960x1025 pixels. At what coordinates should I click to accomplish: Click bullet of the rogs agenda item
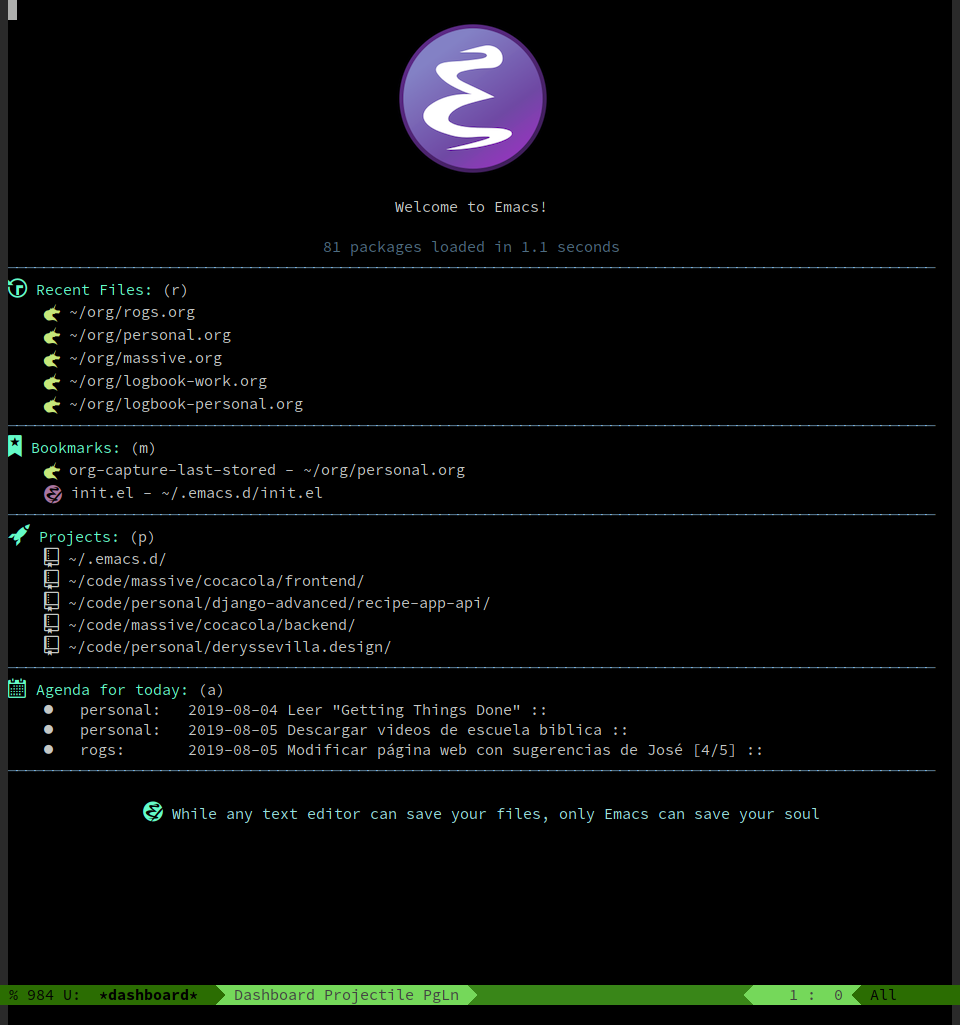[48, 749]
